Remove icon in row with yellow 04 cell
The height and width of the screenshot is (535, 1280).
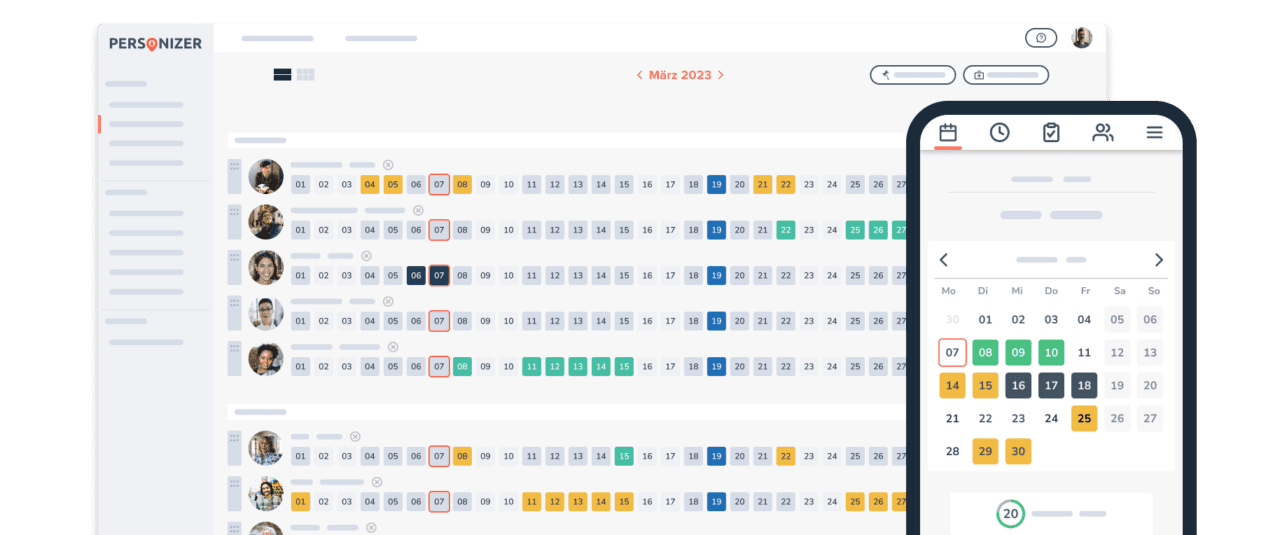[x=388, y=165]
